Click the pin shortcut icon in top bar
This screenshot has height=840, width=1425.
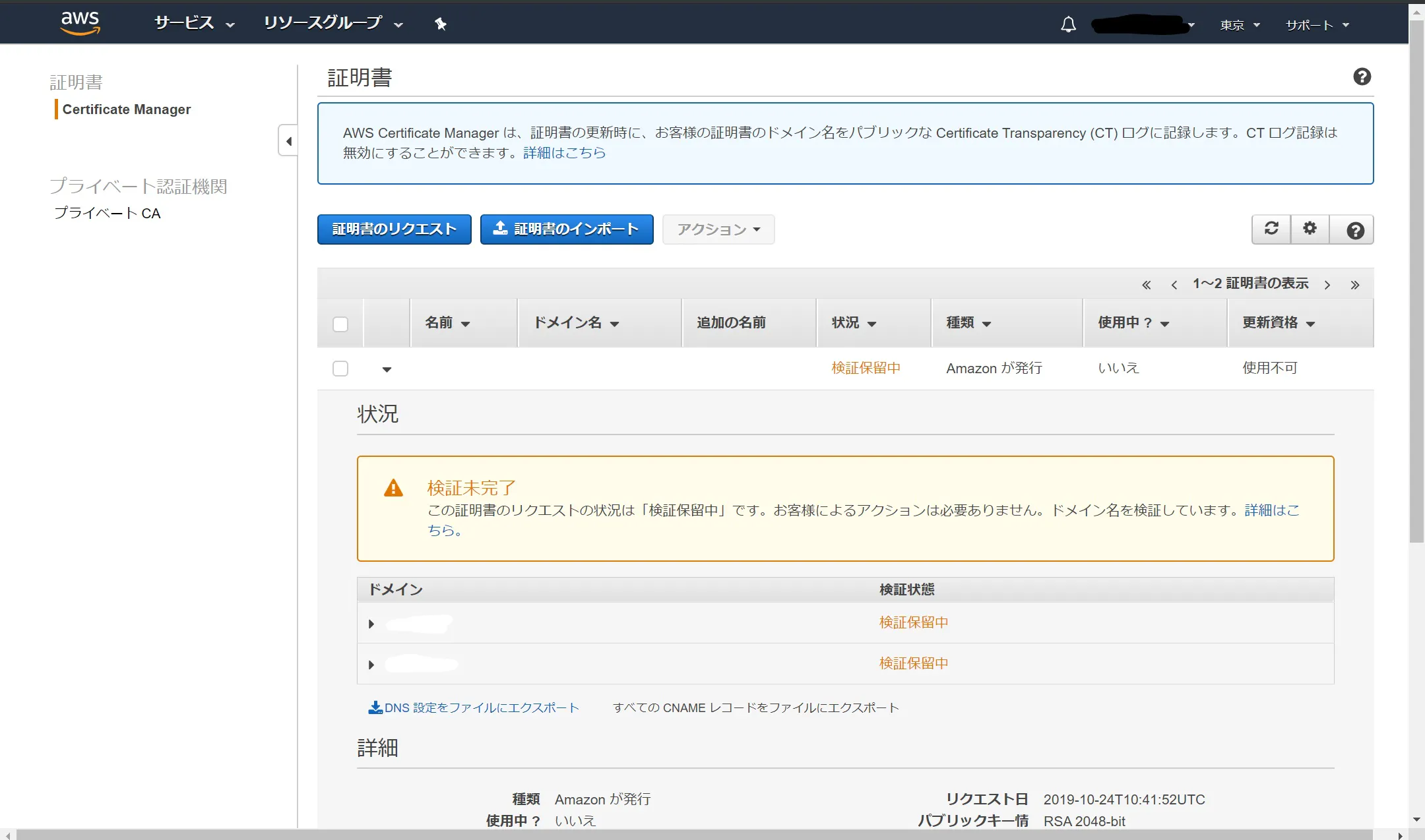[441, 24]
